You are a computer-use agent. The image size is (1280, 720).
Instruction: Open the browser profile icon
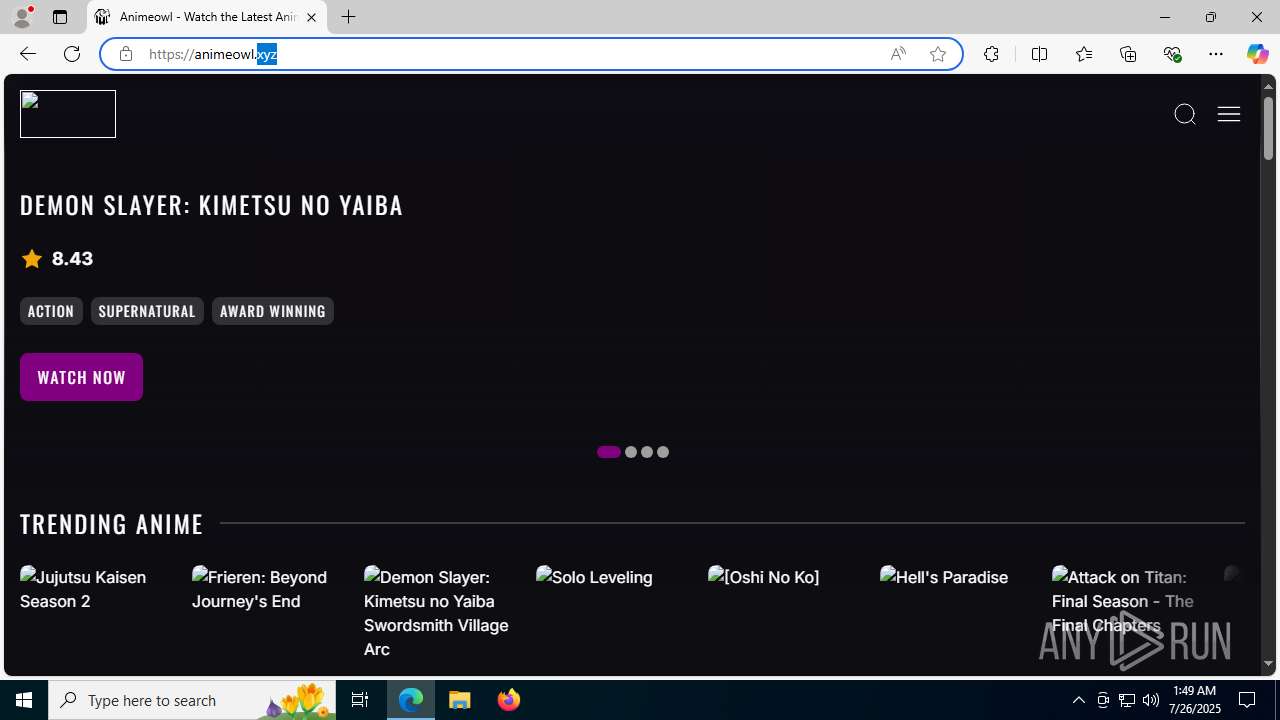coord(22,17)
